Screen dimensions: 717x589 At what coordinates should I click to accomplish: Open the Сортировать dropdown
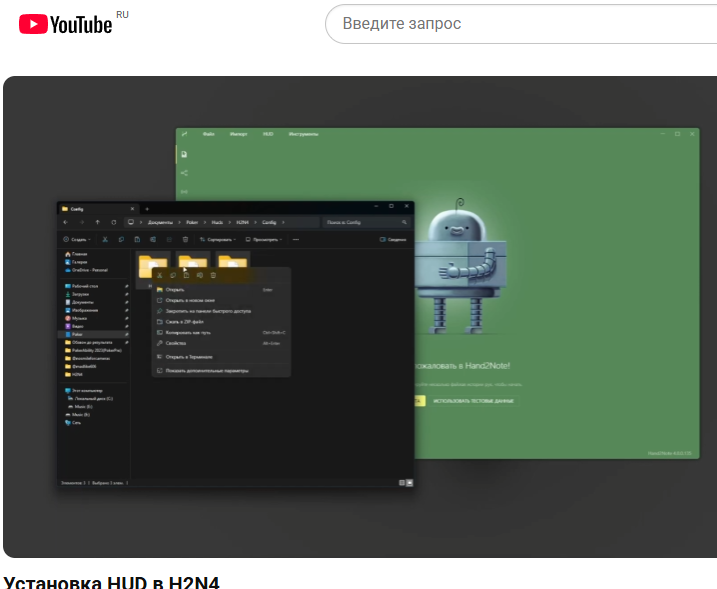coord(218,239)
